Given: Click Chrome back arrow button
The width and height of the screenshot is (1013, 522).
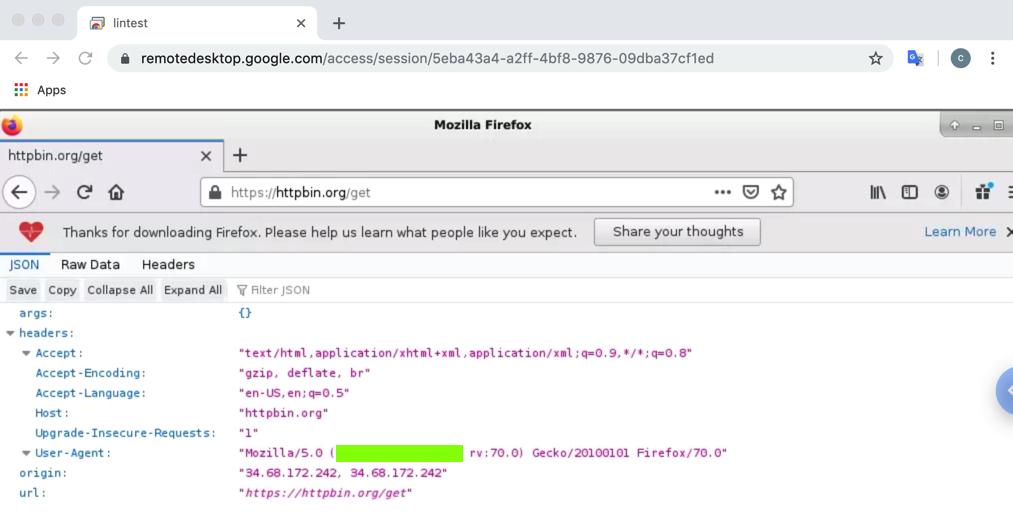Looking at the screenshot, I should [x=21, y=58].
